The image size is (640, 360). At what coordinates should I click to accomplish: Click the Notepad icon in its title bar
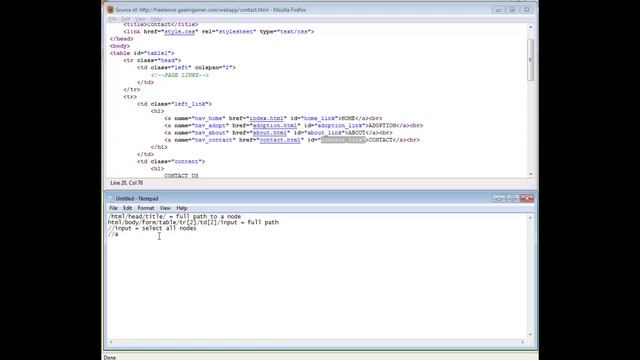tap(111, 198)
